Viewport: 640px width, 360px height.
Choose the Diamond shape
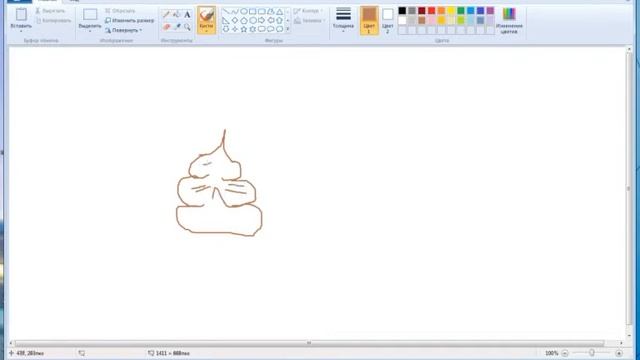(x=235, y=20)
